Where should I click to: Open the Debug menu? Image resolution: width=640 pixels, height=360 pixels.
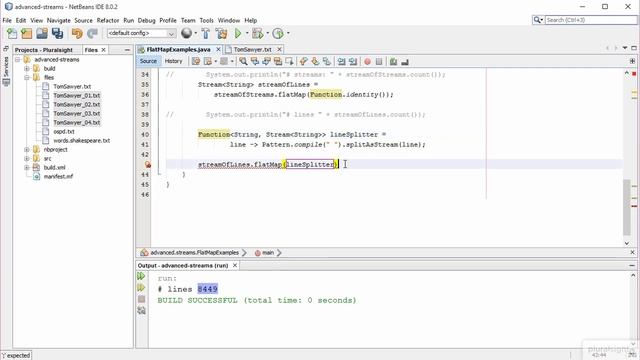coord(147,20)
